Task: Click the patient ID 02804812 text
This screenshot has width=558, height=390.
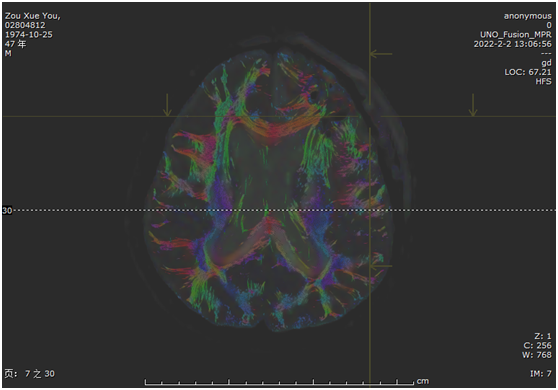Action: (x=25, y=25)
